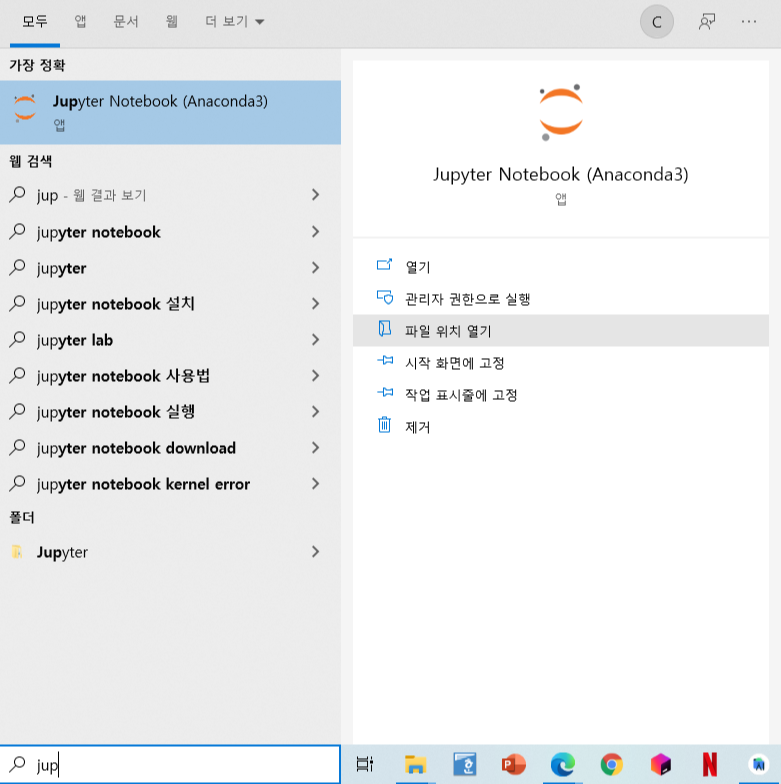Expand arrow for Jupyter folder result
Viewport: 781px width, 784px height.
315,552
